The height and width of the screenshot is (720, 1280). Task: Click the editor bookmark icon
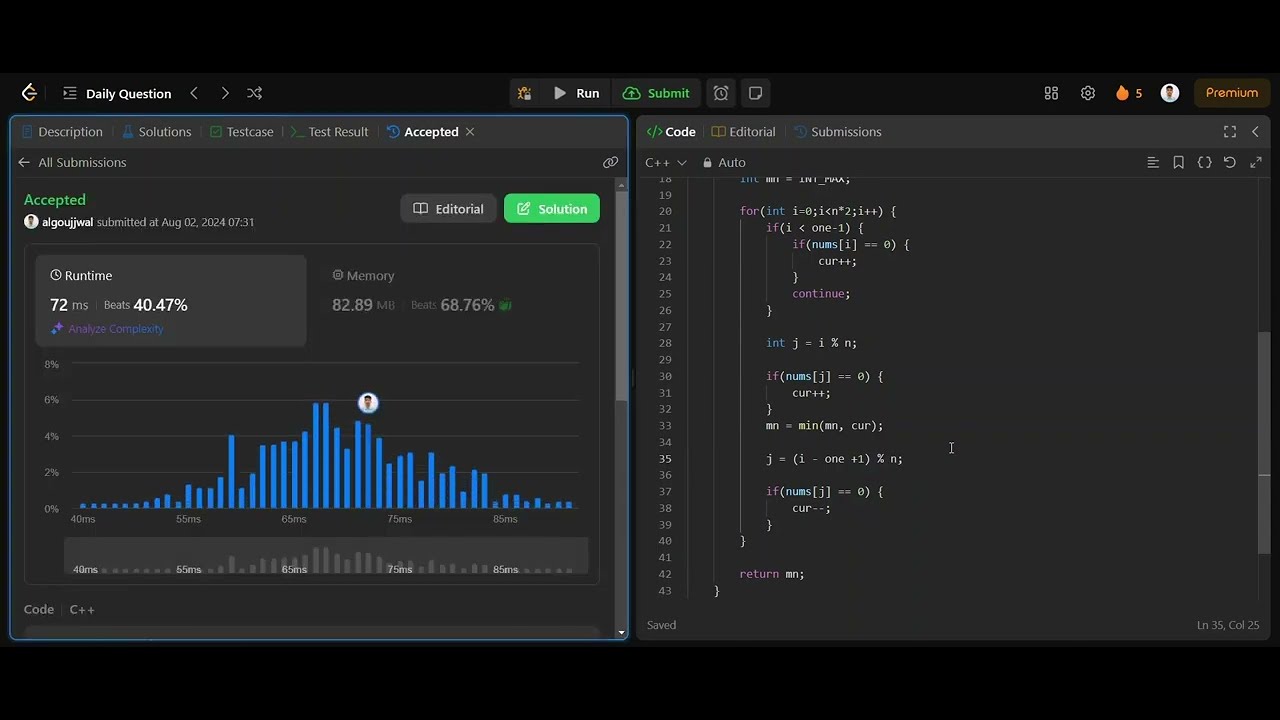[1179, 162]
